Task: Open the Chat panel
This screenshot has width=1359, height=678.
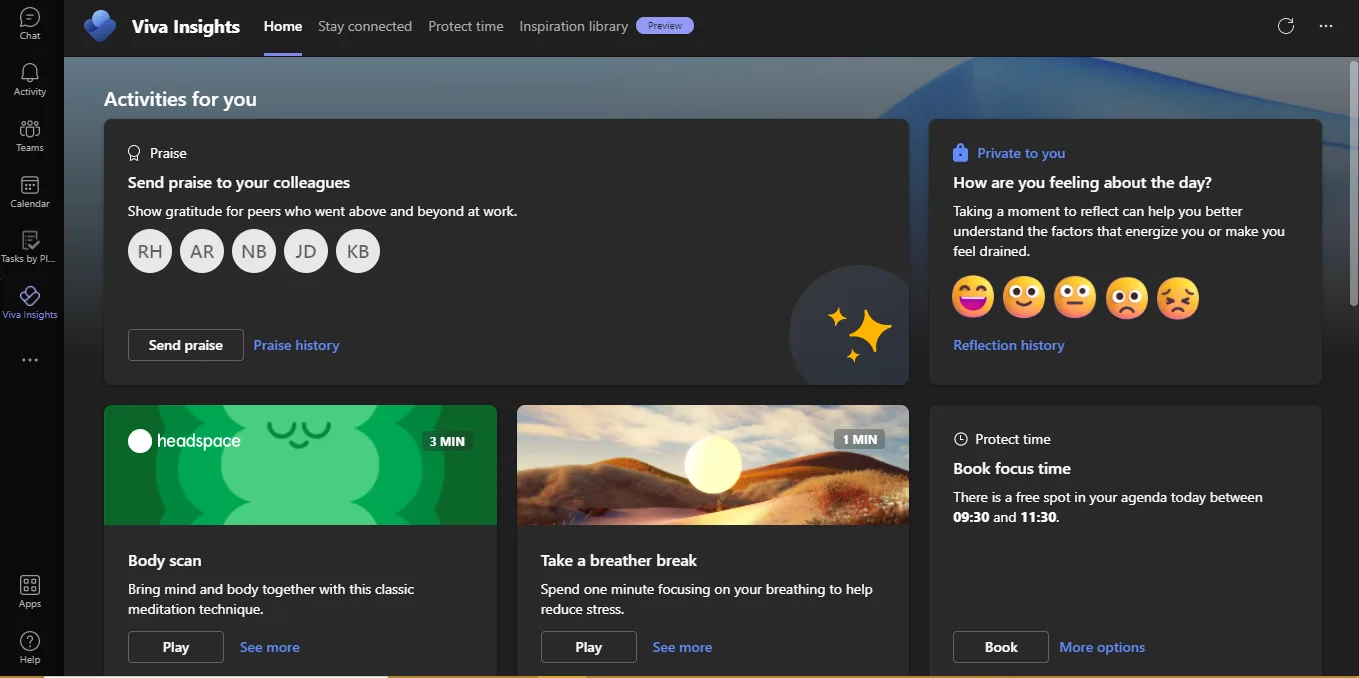Action: click(x=29, y=22)
